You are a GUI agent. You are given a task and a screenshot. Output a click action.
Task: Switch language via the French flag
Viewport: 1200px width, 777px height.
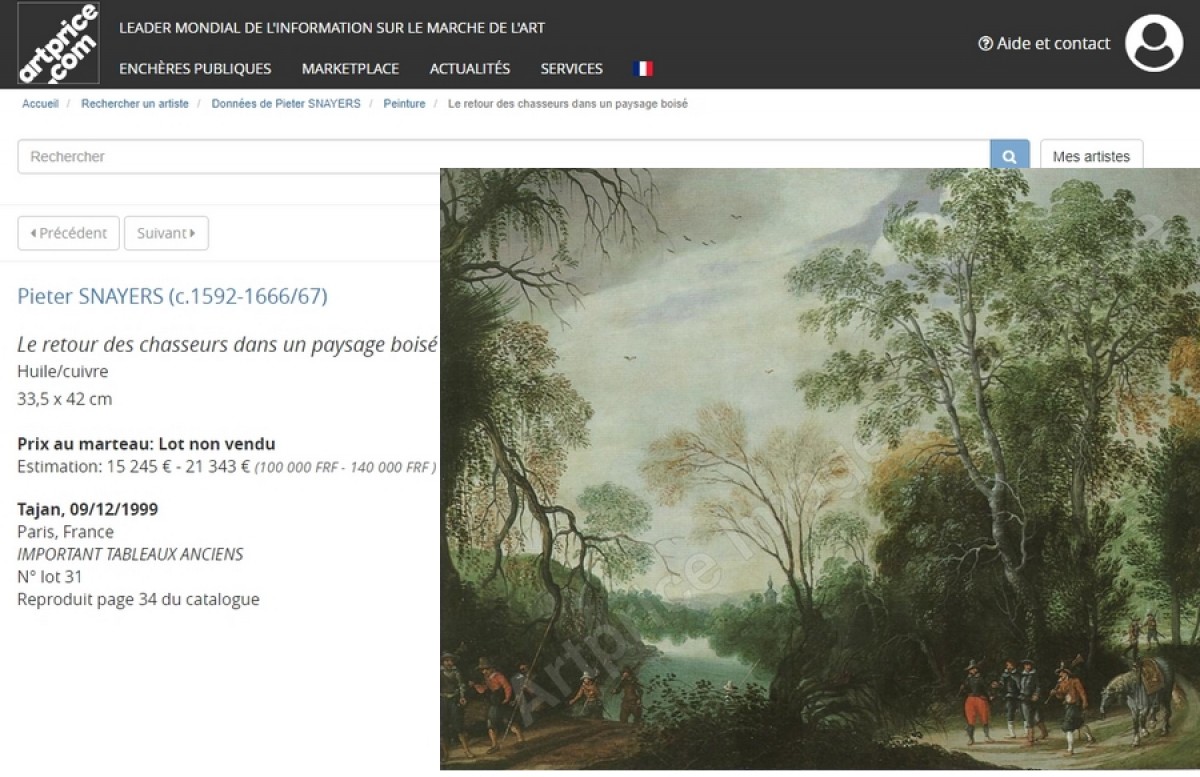[x=643, y=69]
